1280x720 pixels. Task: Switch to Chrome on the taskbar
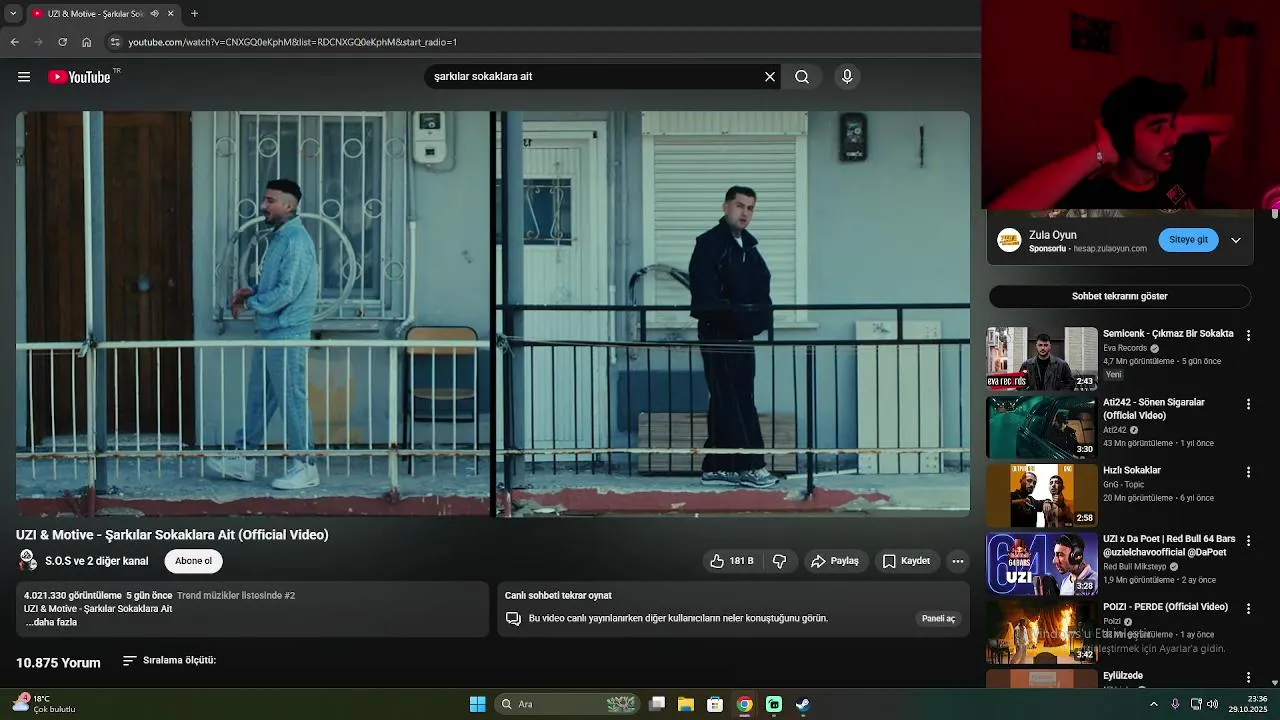744,704
